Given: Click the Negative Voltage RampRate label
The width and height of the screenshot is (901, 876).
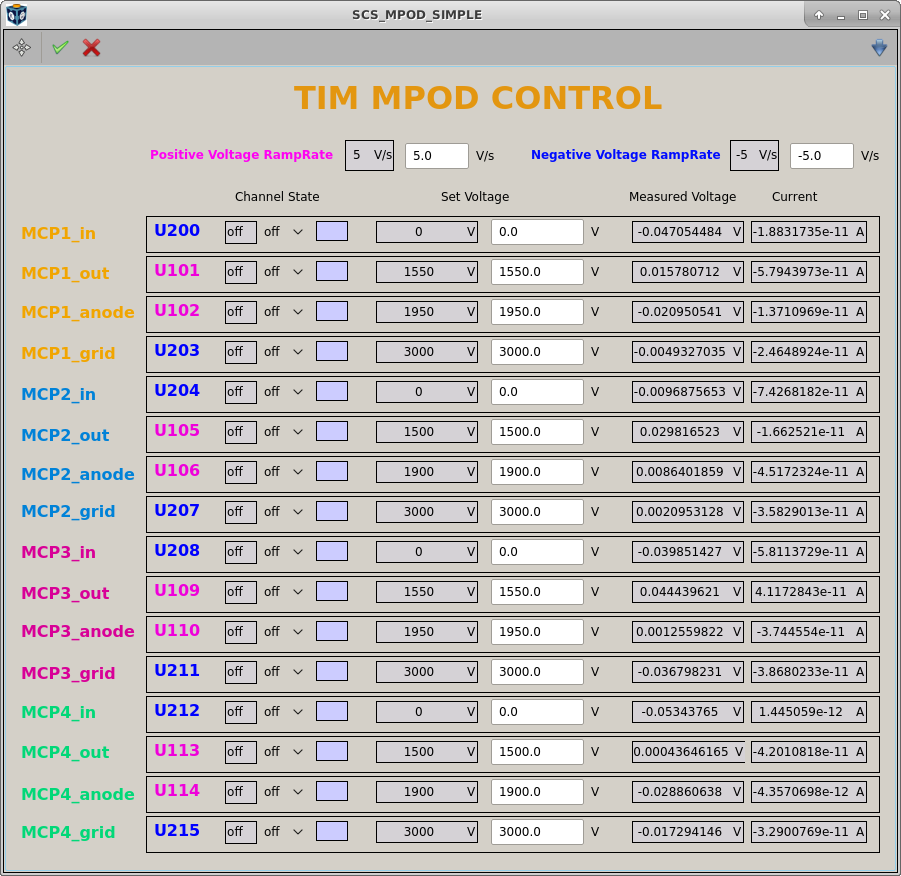Looking at the screenshot, I should [x=625, y=155].
